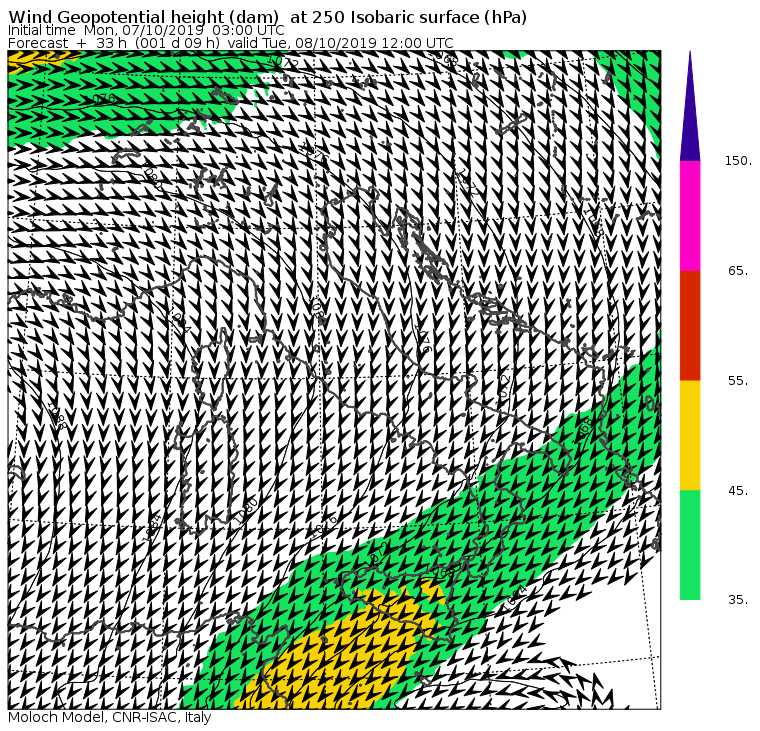The width and height of the screenshot is (760, 731).
Task: Select the purple color bar arrow segment
Action: click(x=690, y=107)
